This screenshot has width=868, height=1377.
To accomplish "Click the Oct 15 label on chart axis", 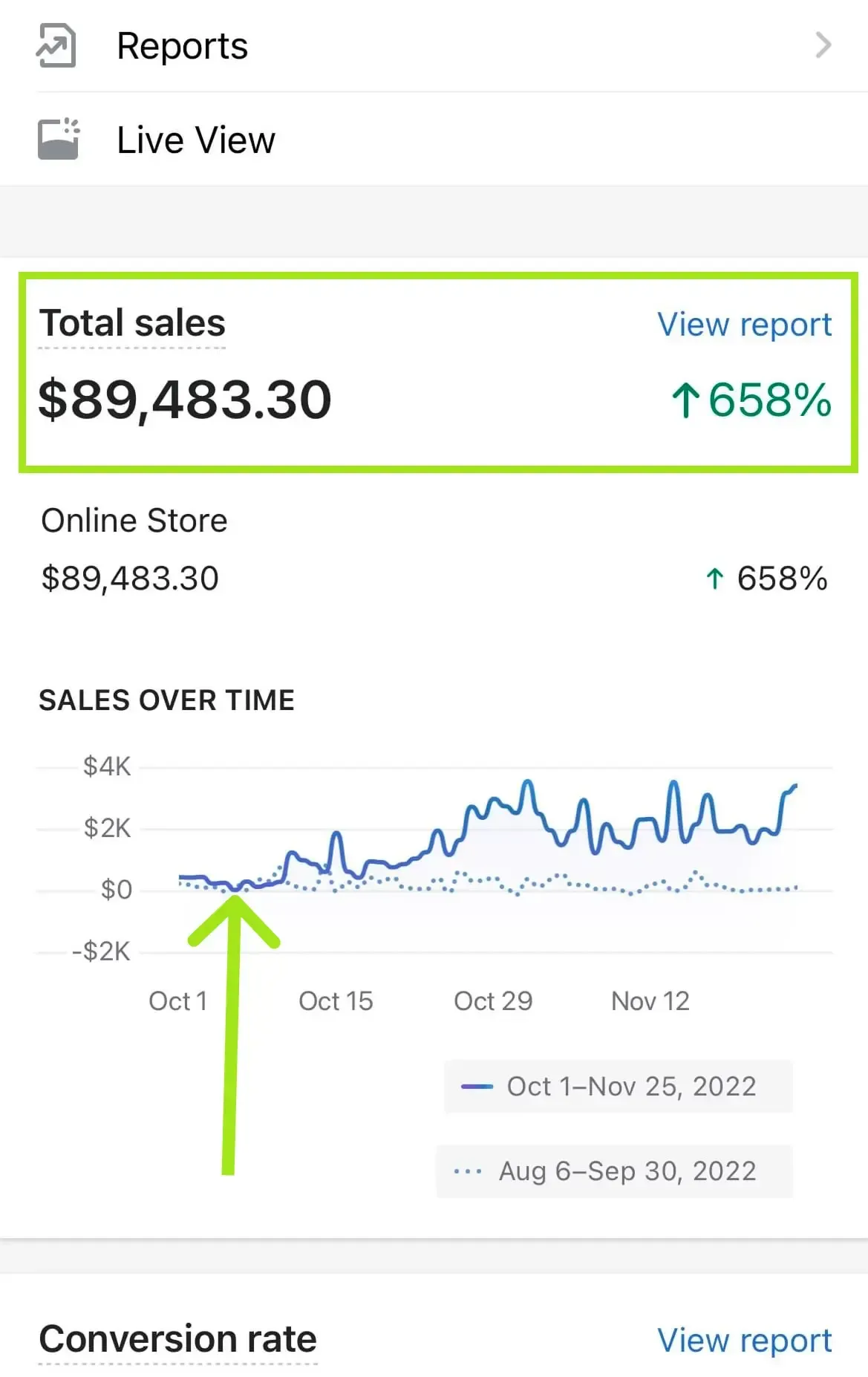I will point(336,1001).
